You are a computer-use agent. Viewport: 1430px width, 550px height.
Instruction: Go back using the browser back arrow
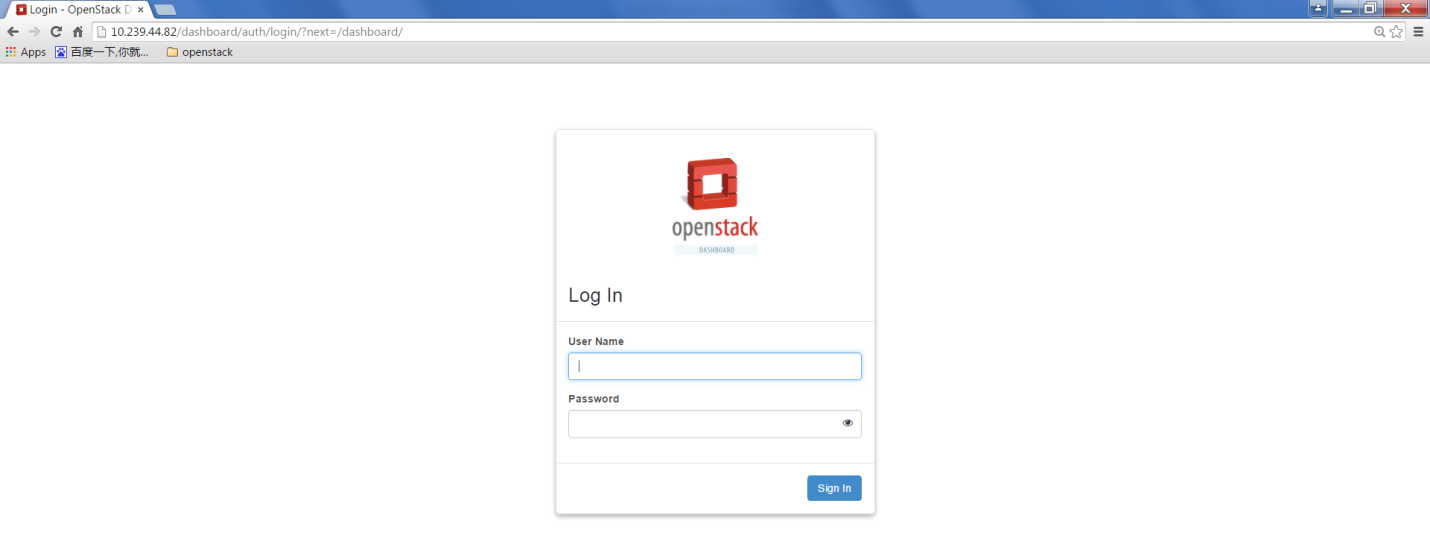(x=13, y=32)
